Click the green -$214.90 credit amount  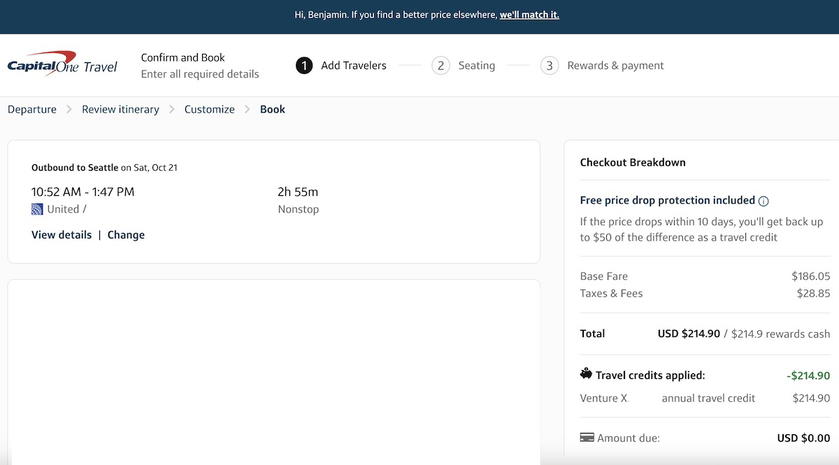[x=809, y=376]
